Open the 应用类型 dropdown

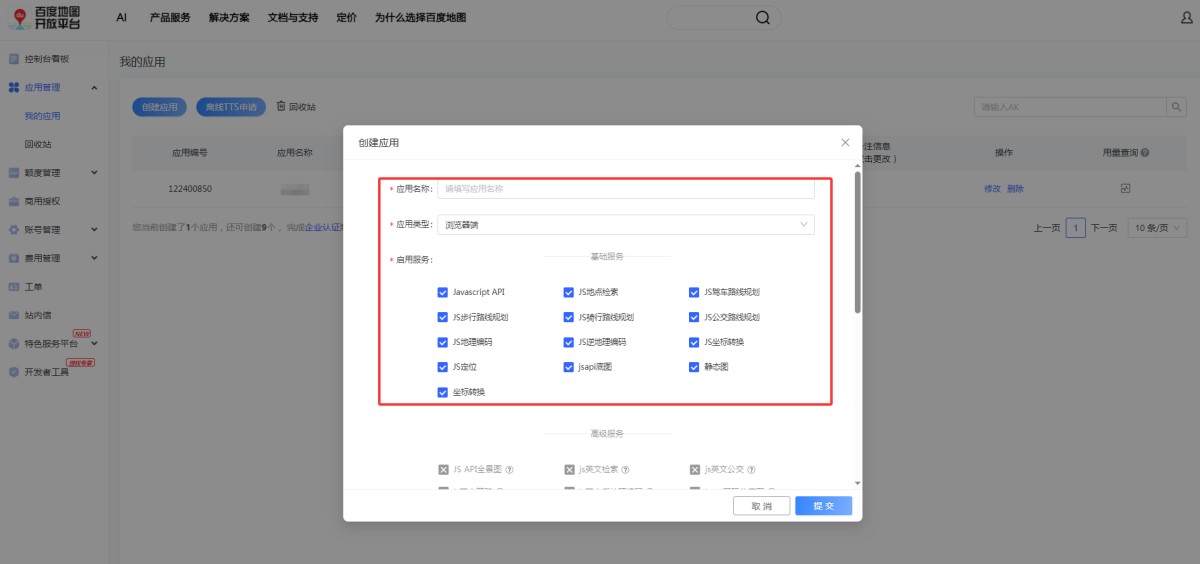tap(625, 225)
